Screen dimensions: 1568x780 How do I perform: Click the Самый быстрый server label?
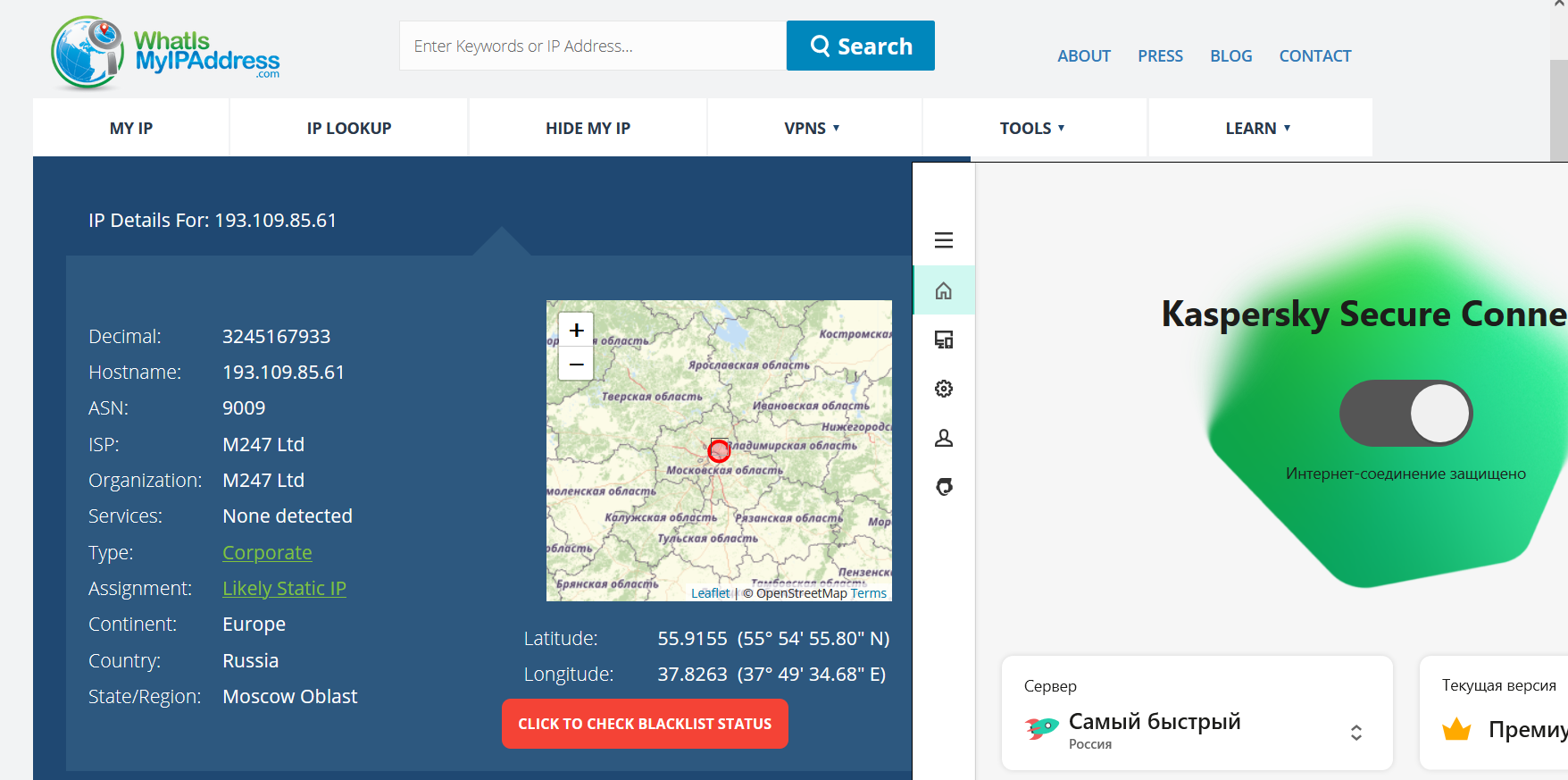(x=1155, y=721)
